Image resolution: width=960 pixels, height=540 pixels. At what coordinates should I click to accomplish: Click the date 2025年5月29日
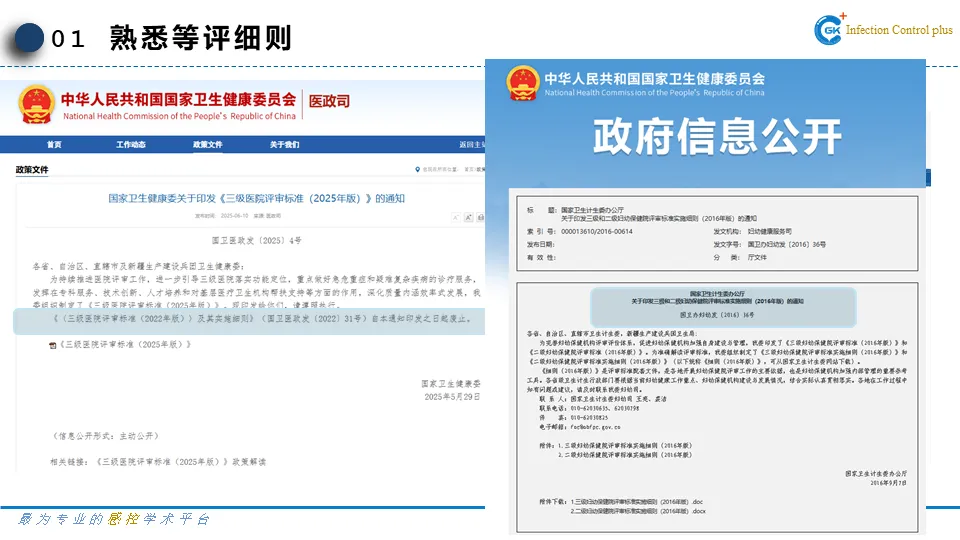pos(452,397)
